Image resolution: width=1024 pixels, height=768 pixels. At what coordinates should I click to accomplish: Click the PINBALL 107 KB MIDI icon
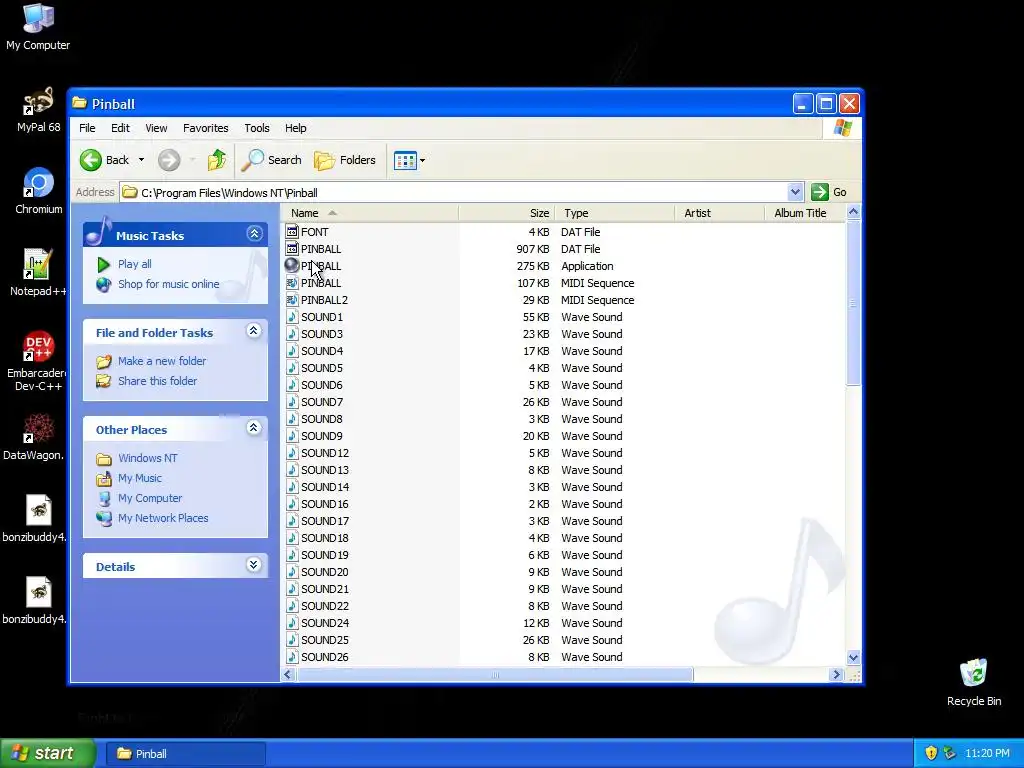(x=292, y=283)
